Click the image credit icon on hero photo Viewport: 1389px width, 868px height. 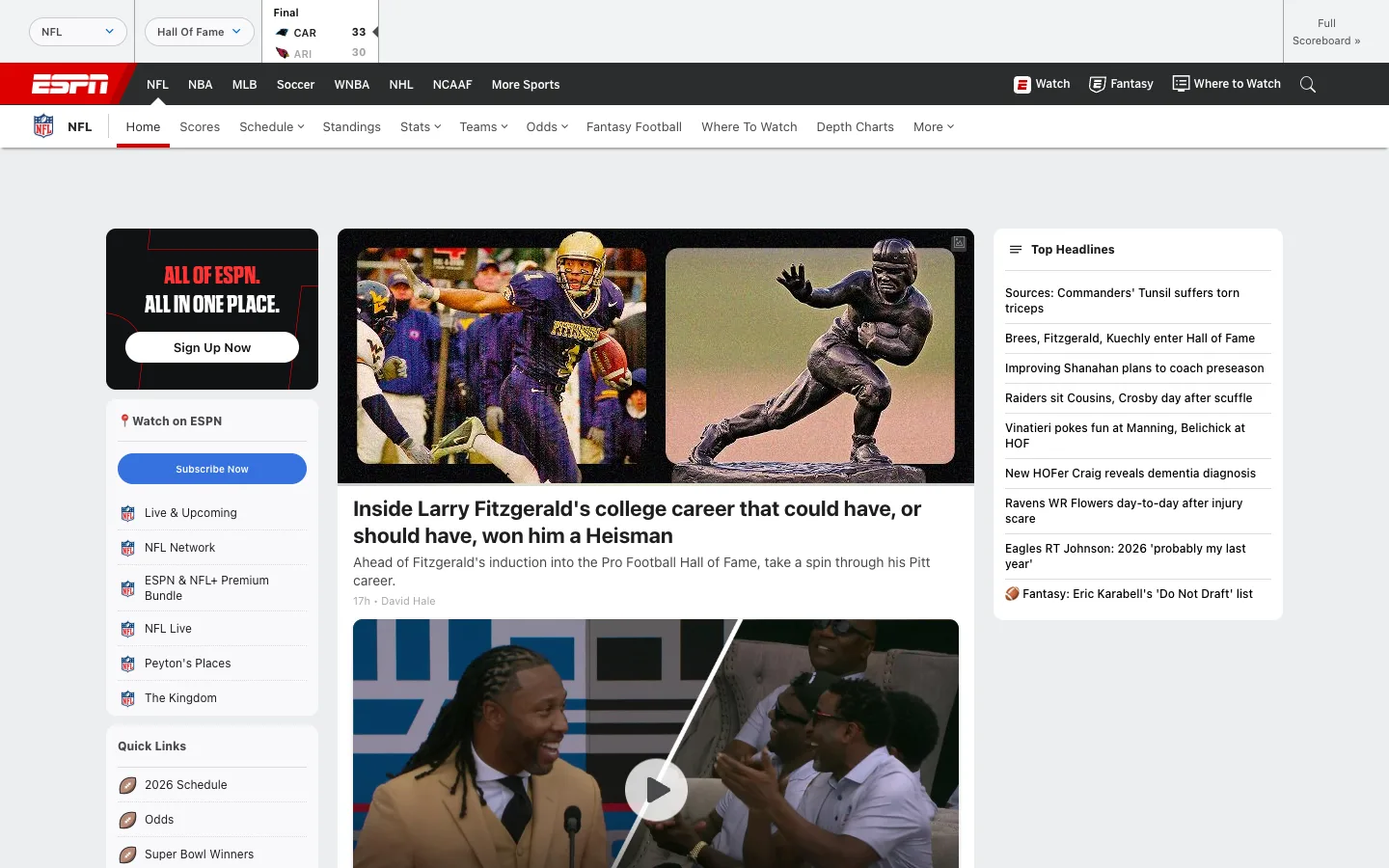[959, 243]
